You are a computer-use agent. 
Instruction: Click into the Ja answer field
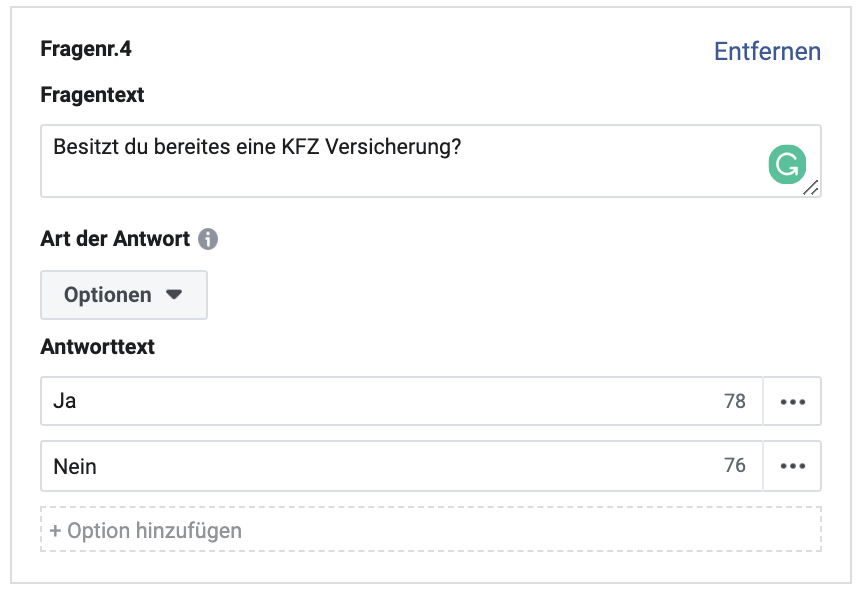[401, 401]
